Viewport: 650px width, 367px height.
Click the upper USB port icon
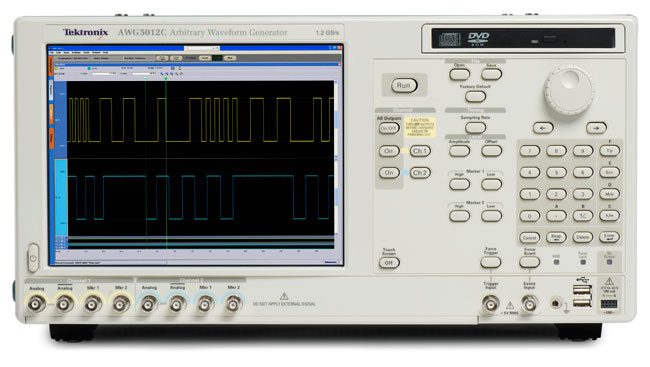click(x=582, y=290)
